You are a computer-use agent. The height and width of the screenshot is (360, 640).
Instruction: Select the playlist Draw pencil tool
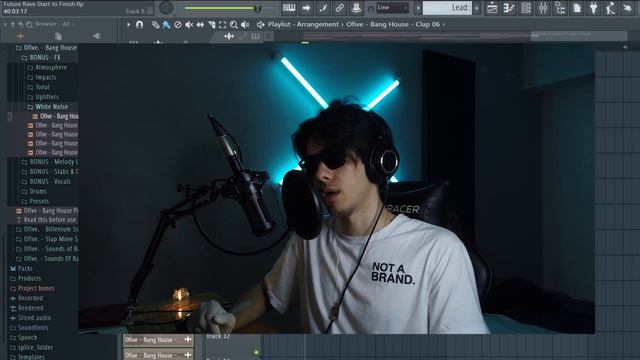pos(156,25)
